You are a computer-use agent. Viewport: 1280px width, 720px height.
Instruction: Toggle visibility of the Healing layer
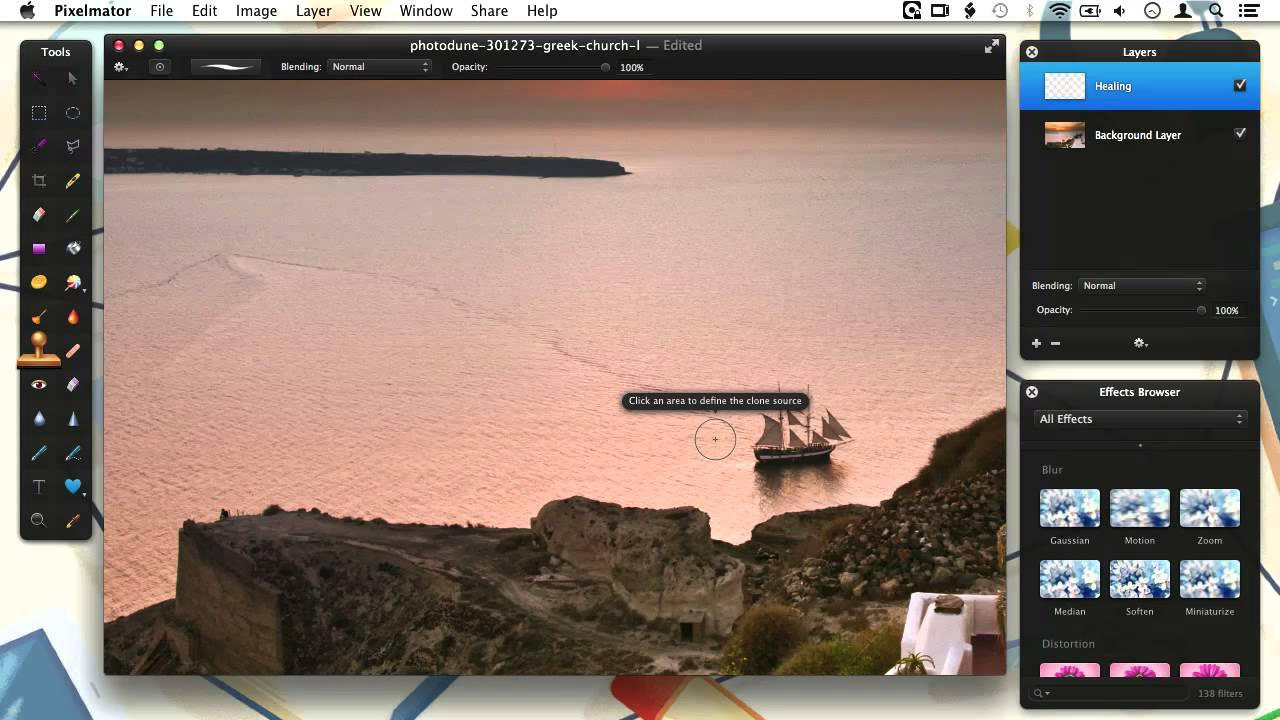tap(1240, 86)
